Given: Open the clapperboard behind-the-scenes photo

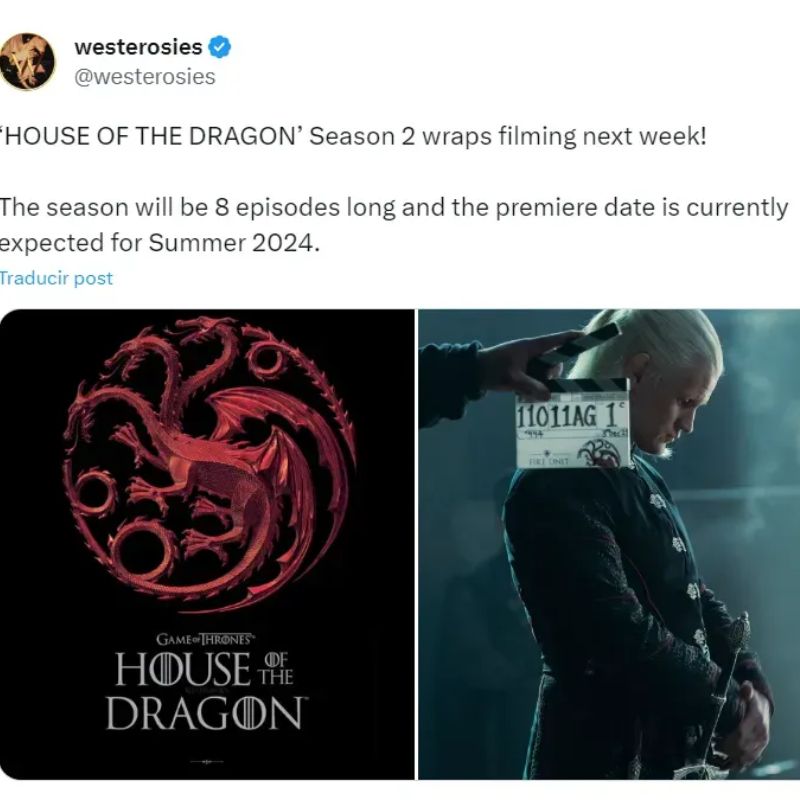Looking at the screenshot, I should click(x=609, y=544).
